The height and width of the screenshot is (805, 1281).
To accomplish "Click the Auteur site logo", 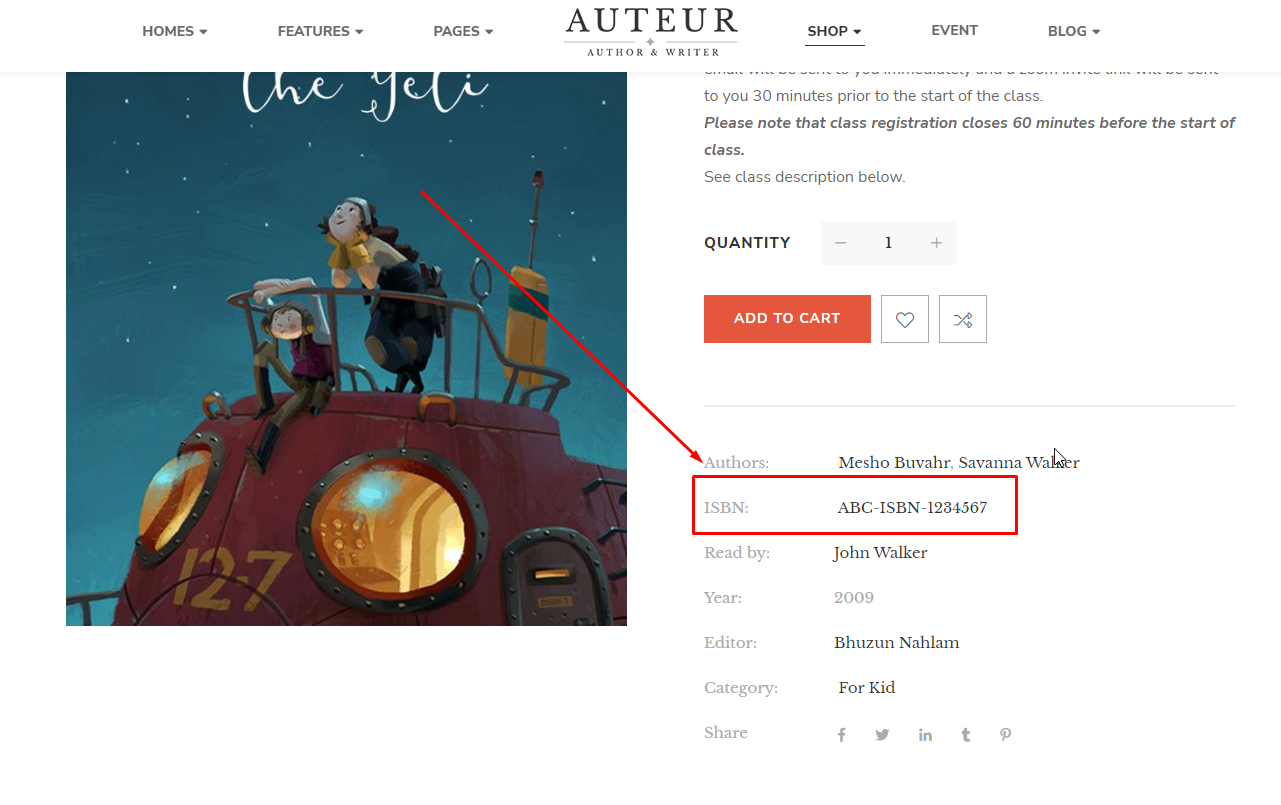I will point(651,31).
